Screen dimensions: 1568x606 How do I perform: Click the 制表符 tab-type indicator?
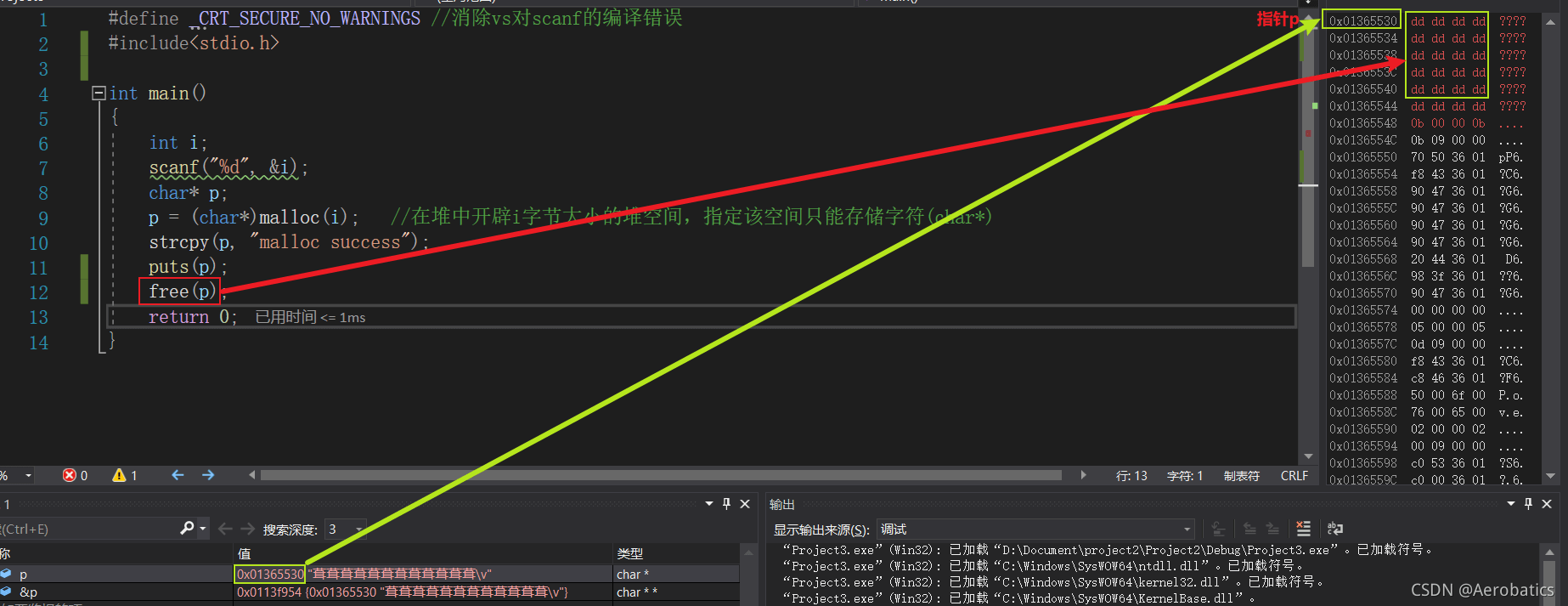1241,476
